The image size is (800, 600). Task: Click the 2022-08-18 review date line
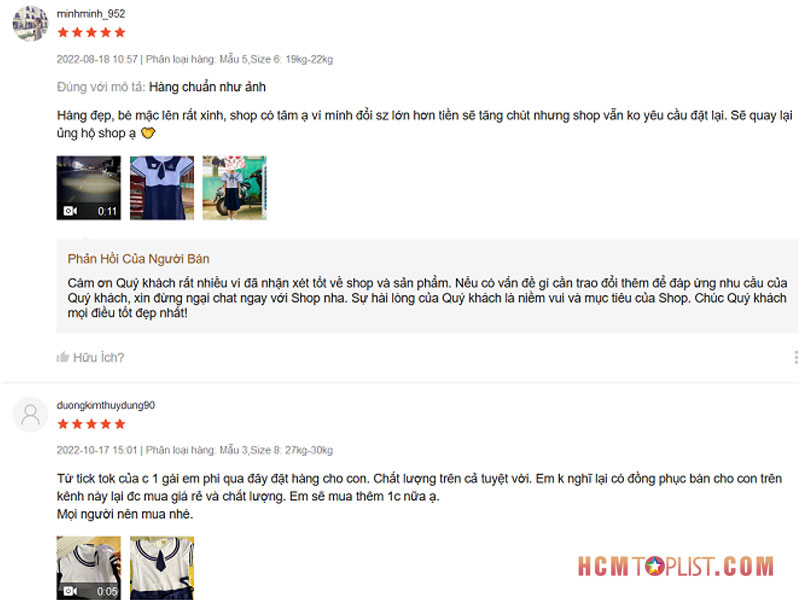coord(194,59)
